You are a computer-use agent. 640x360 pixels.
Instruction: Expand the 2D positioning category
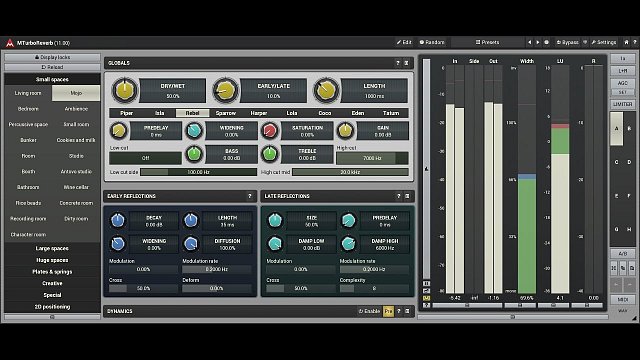(x=52, y=307)
